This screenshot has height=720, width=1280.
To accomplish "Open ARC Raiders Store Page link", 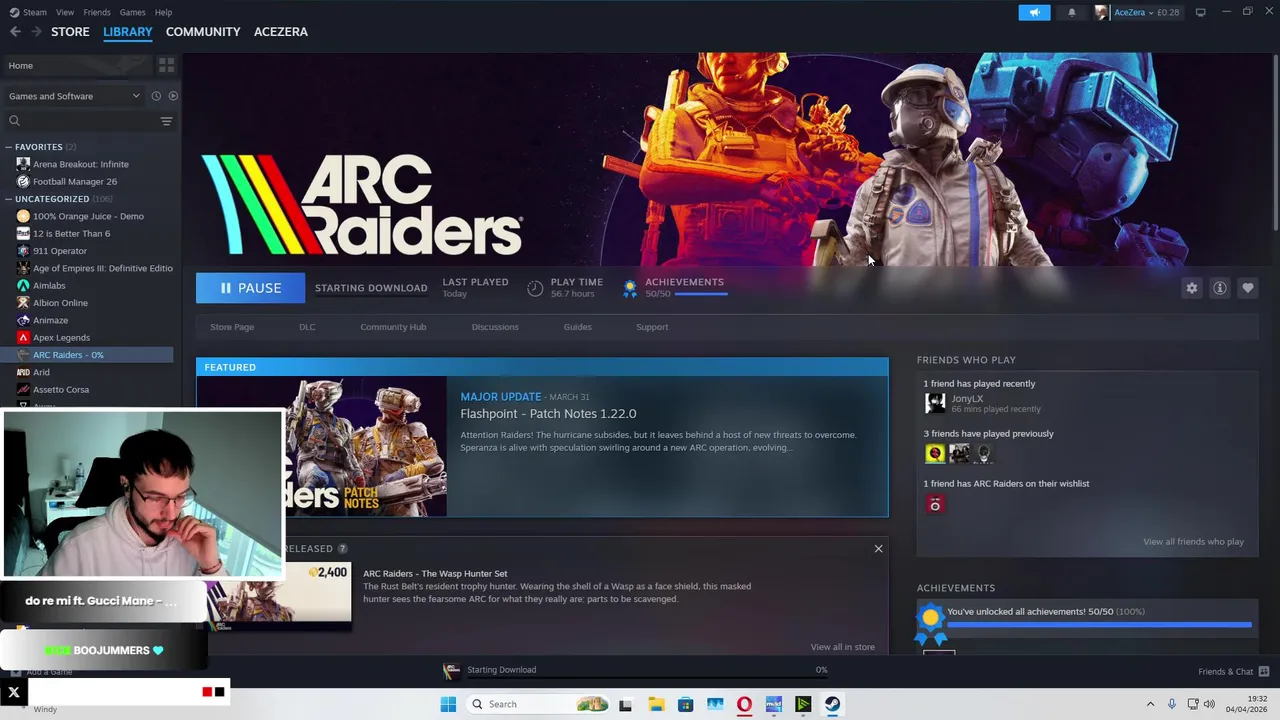I will tap(232, 327).
